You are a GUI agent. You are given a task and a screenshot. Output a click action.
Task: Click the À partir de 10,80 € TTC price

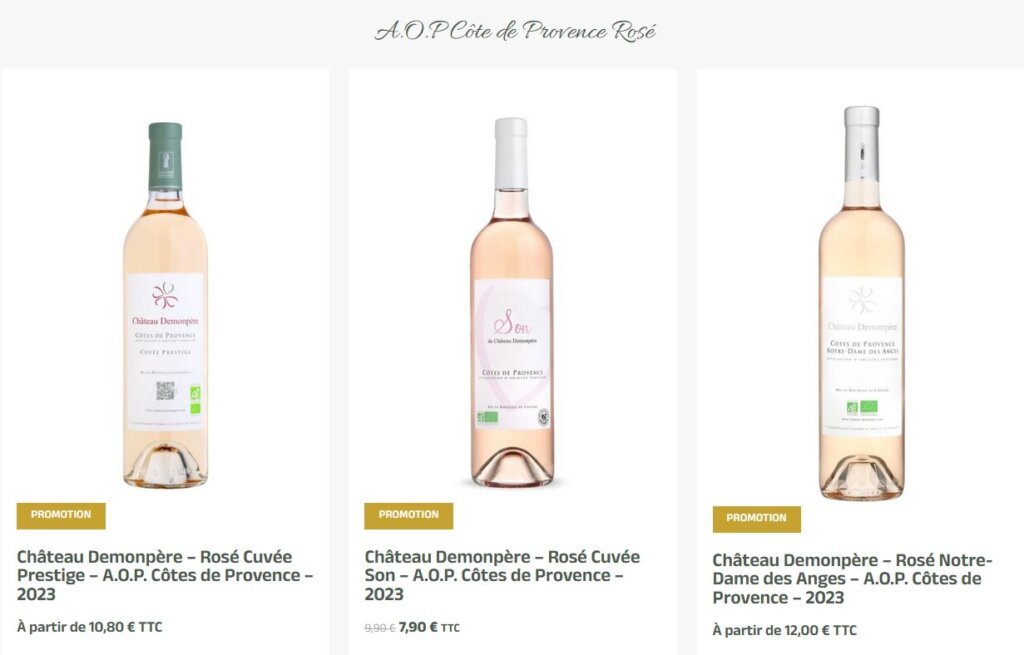(89, 627)
